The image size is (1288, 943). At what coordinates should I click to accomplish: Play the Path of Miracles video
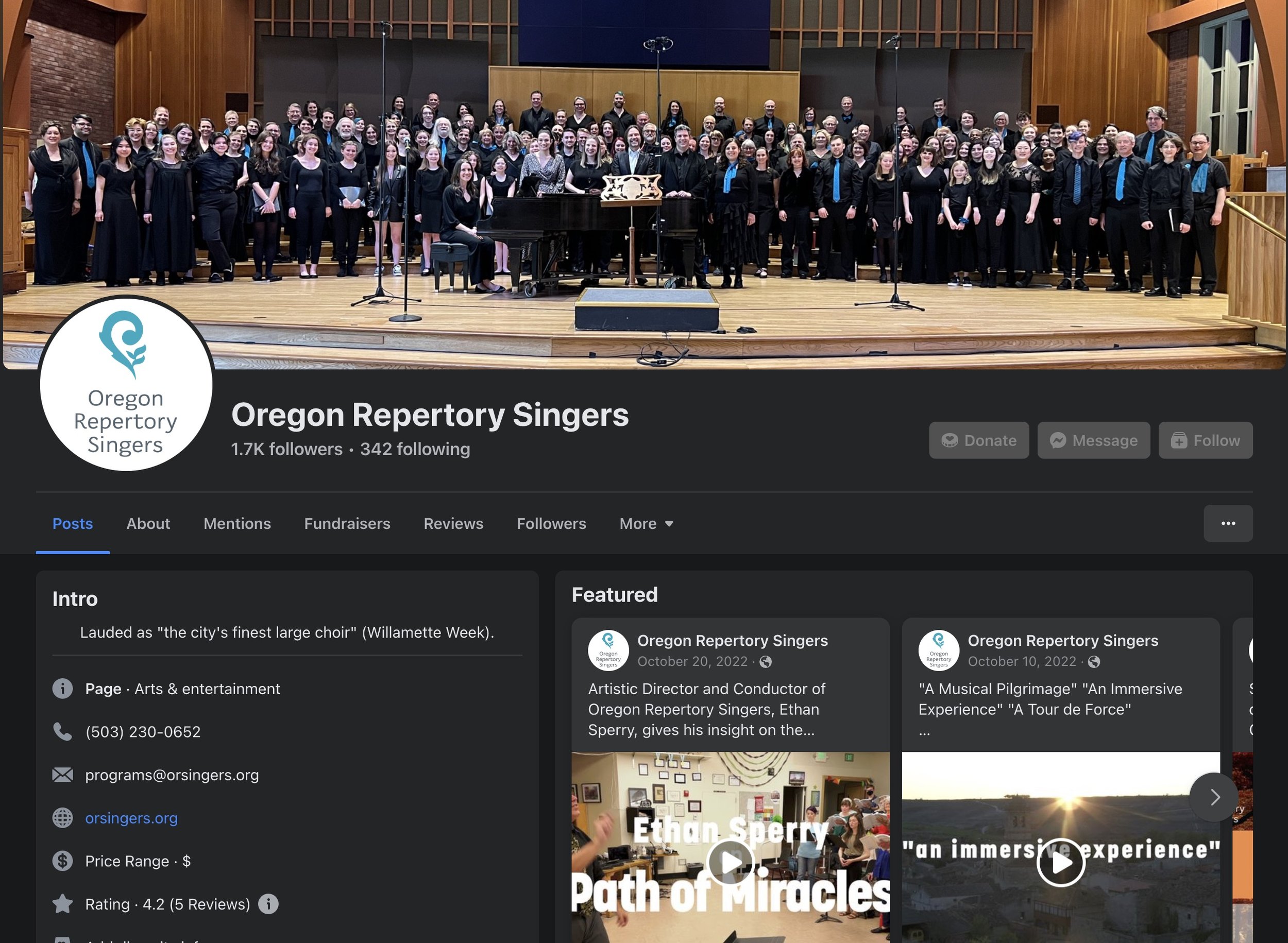(x=730, y=863)
